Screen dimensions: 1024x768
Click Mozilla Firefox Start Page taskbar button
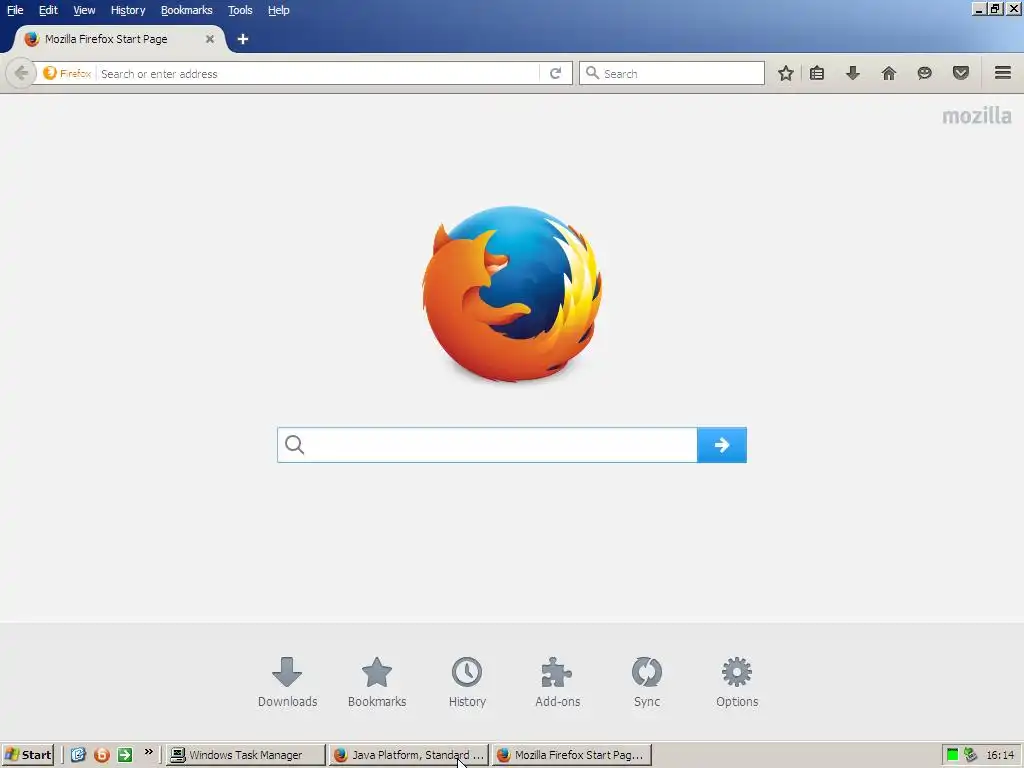571,755
